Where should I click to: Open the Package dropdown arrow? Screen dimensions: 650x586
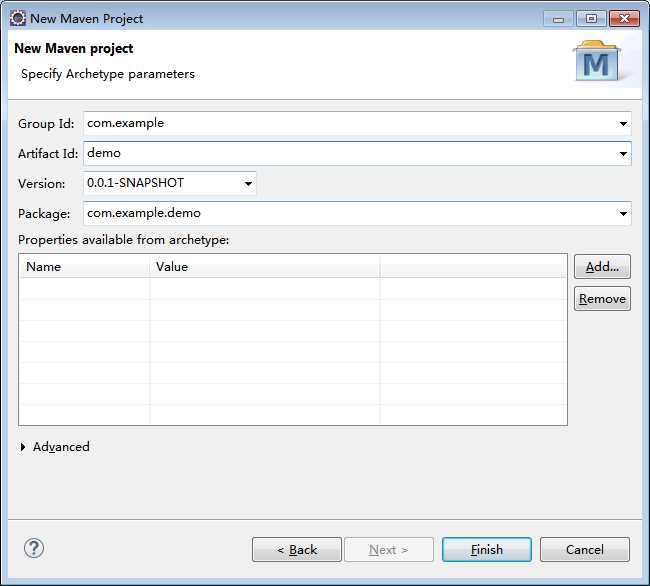click(x=623, y=213)
